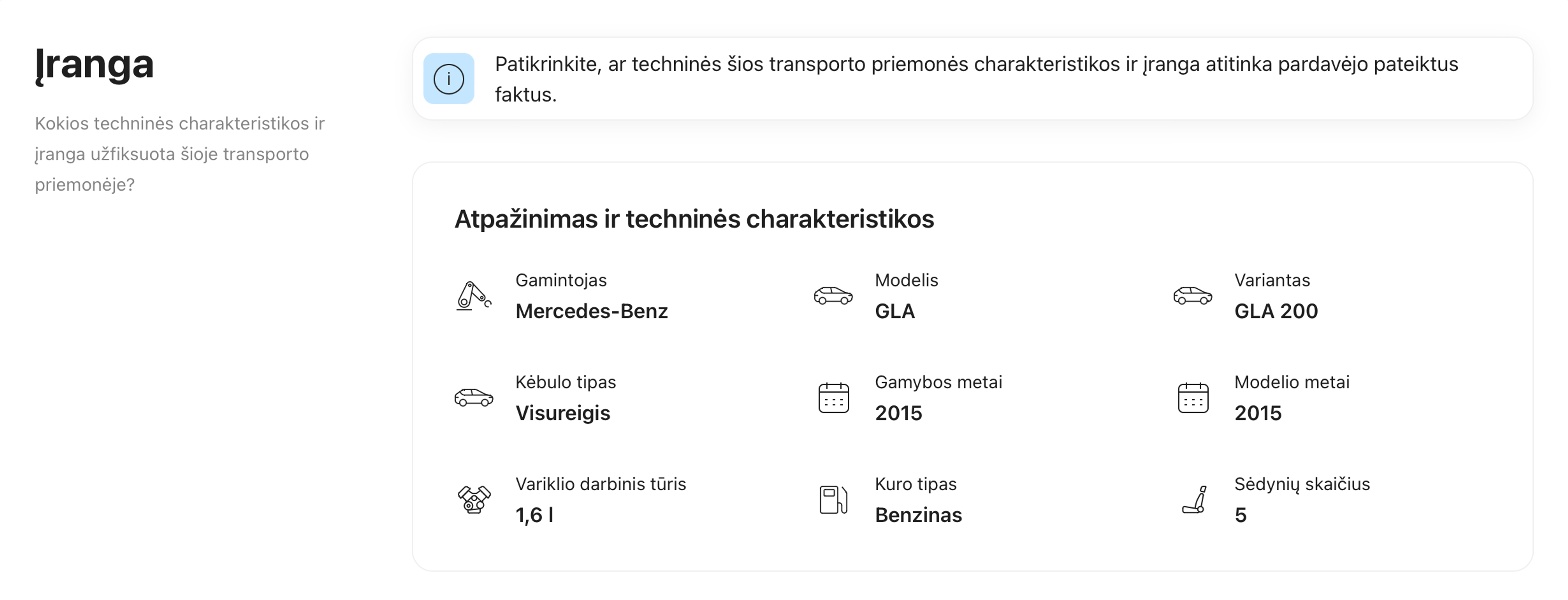Click the blue info icon in the banner

click(449, 79)
